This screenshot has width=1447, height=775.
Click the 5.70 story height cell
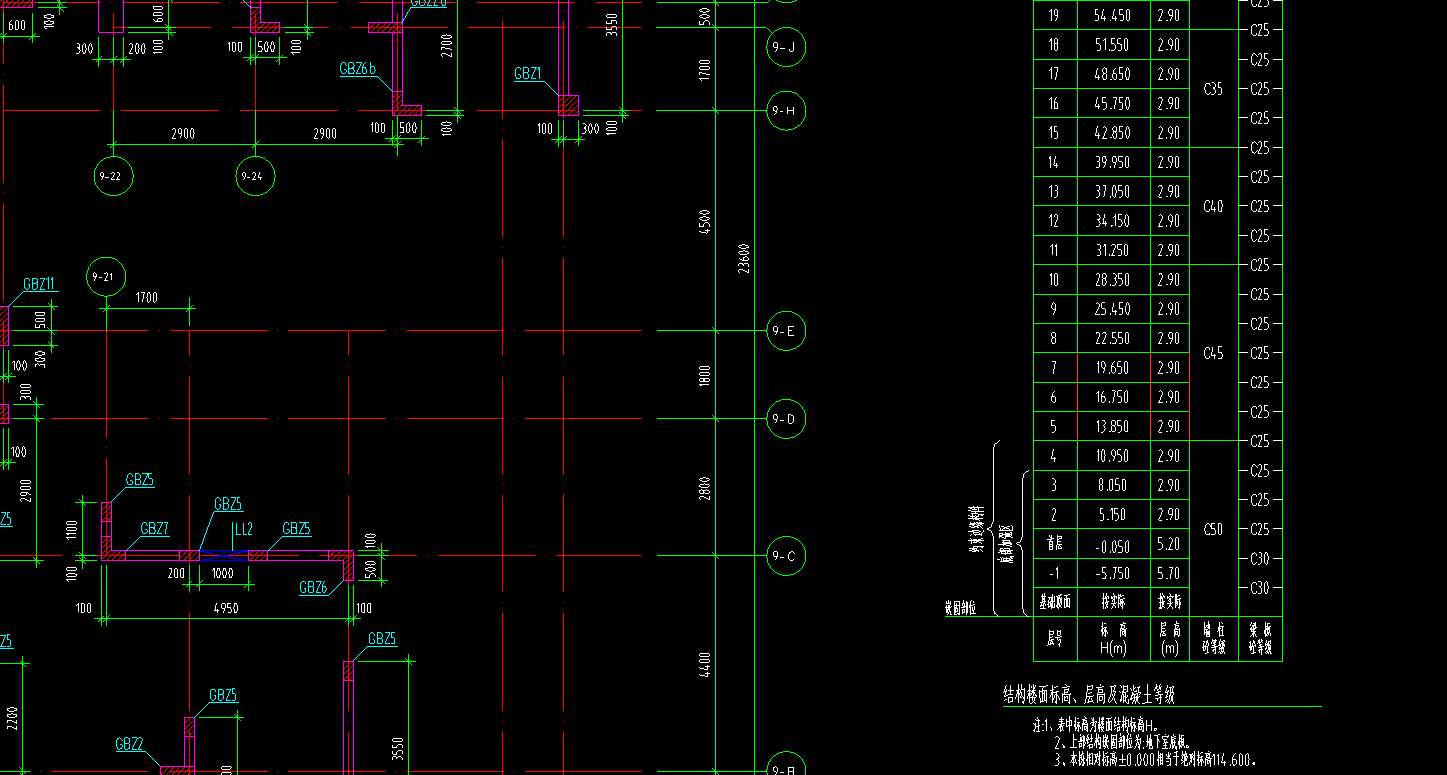tap(1169, 573)
